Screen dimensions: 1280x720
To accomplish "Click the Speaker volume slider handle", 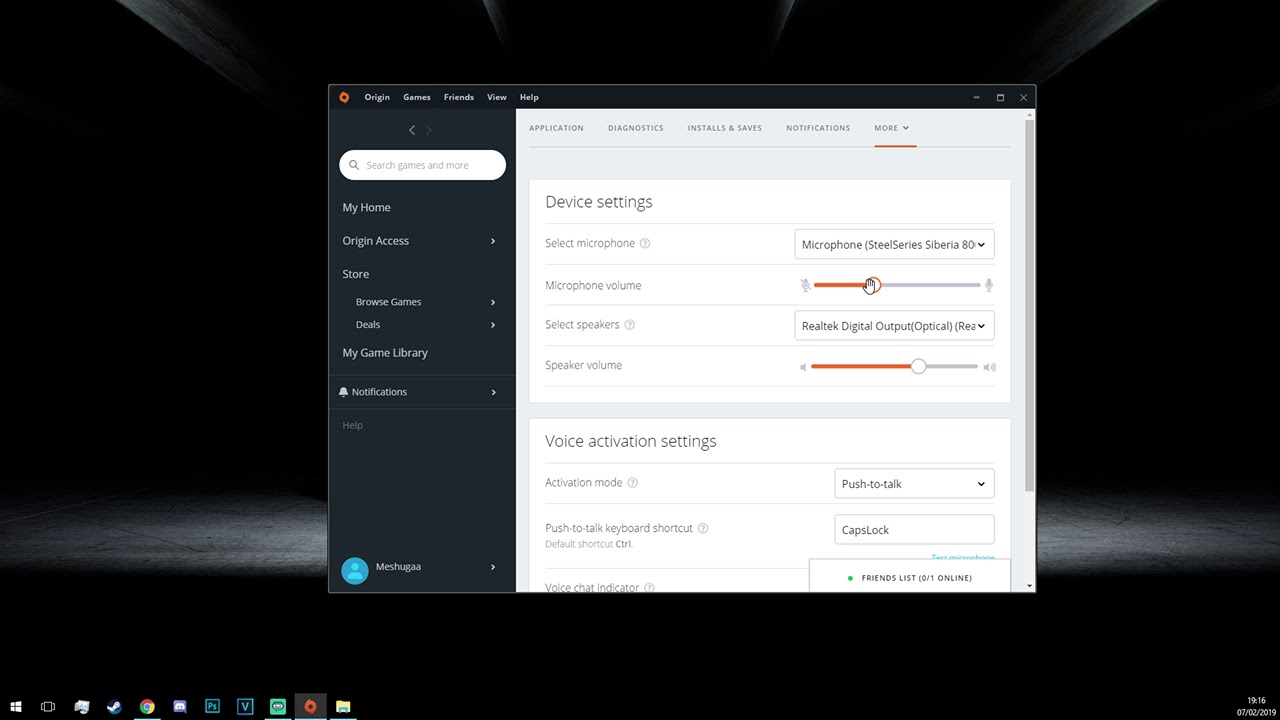I will click(x=919, y=367).
